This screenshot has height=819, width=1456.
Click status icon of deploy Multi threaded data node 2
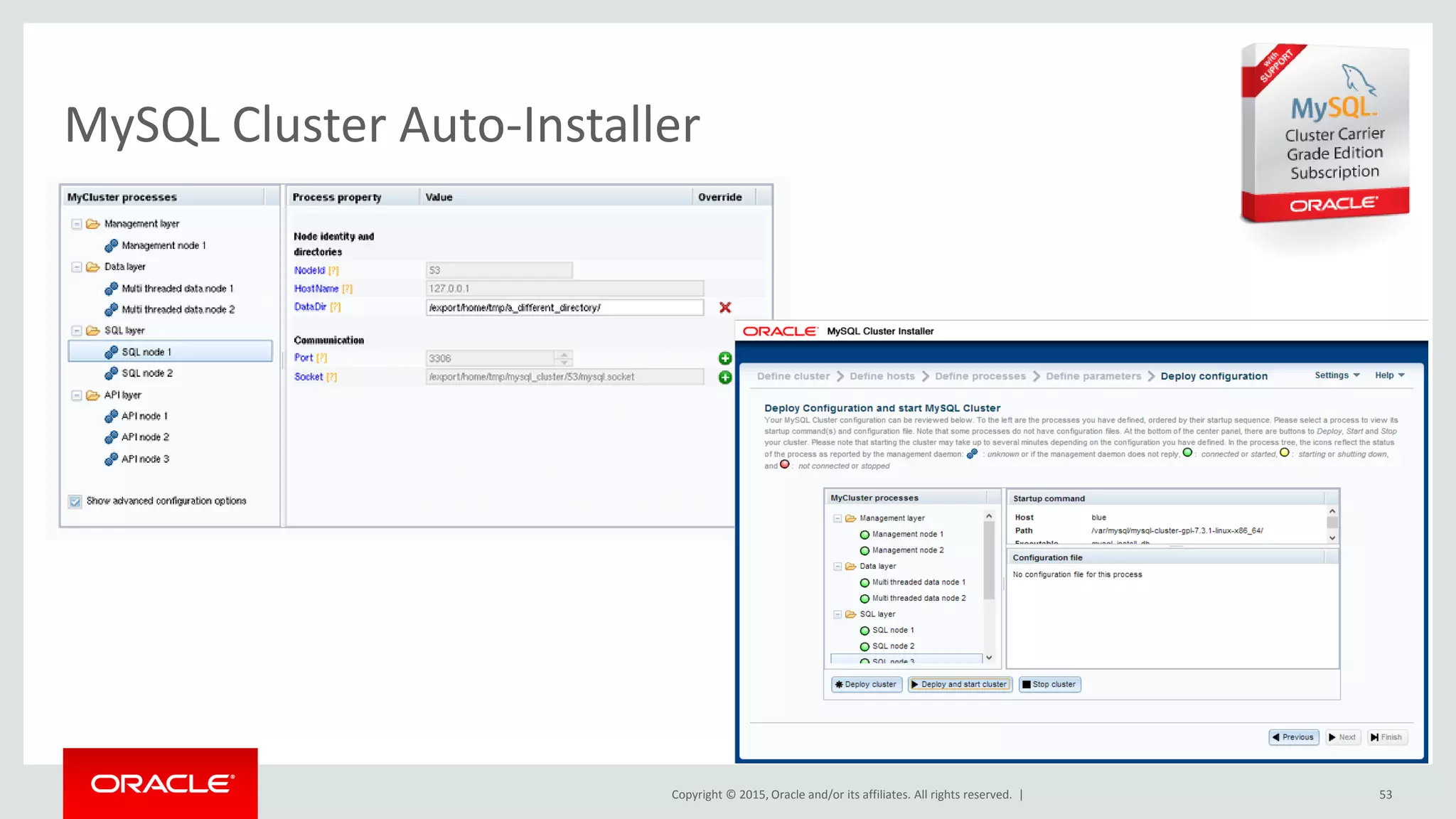pos(864,599)
